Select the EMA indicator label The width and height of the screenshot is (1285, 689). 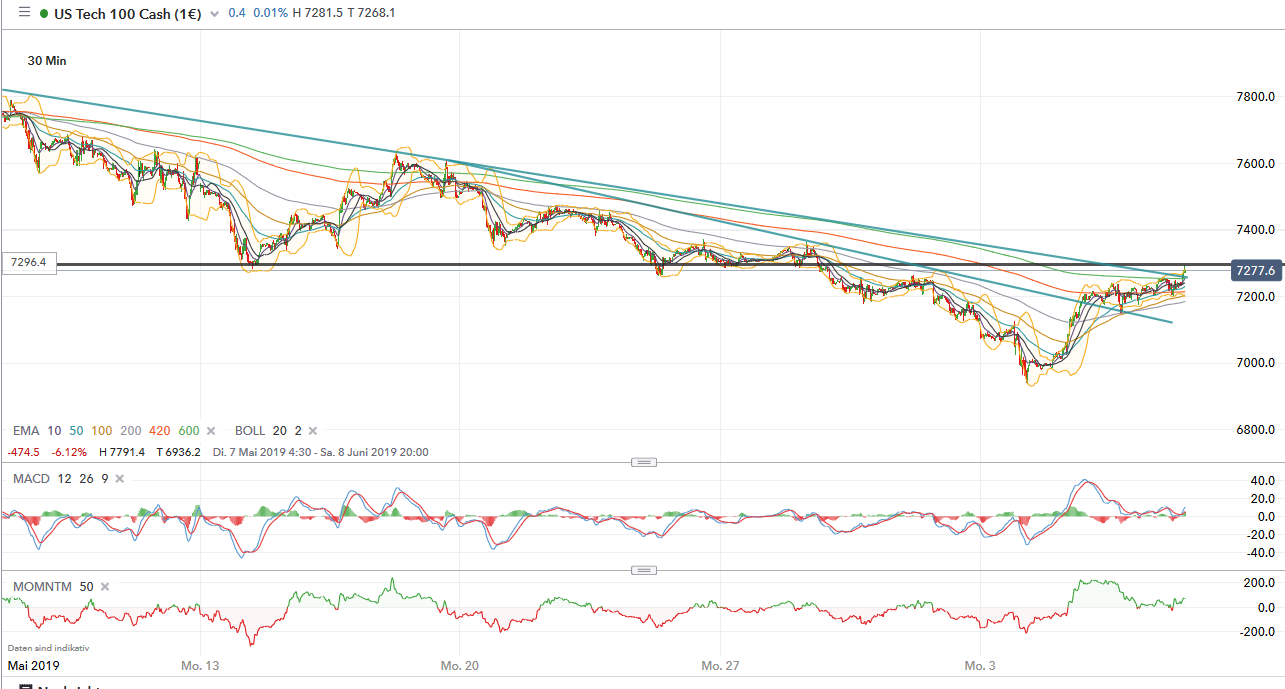tap(26, 430)
